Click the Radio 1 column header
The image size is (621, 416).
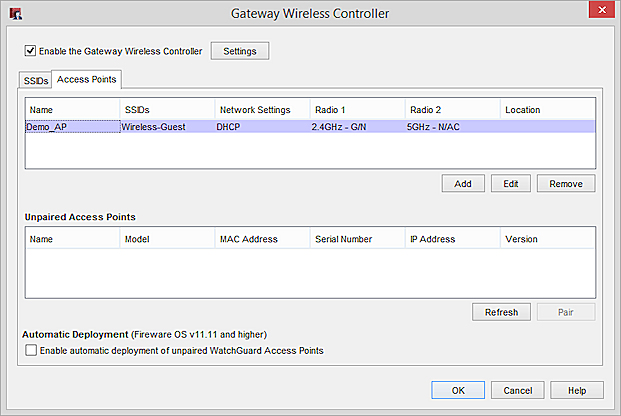(x=354, y=109)
